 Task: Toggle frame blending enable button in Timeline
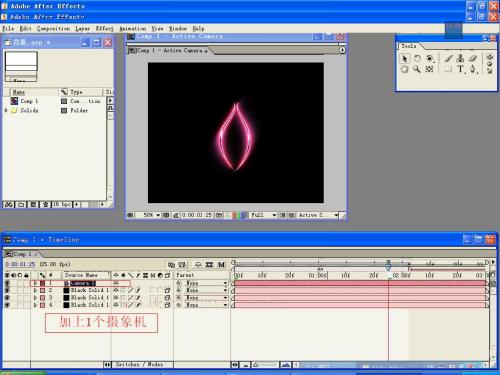(x=209, y=265)
